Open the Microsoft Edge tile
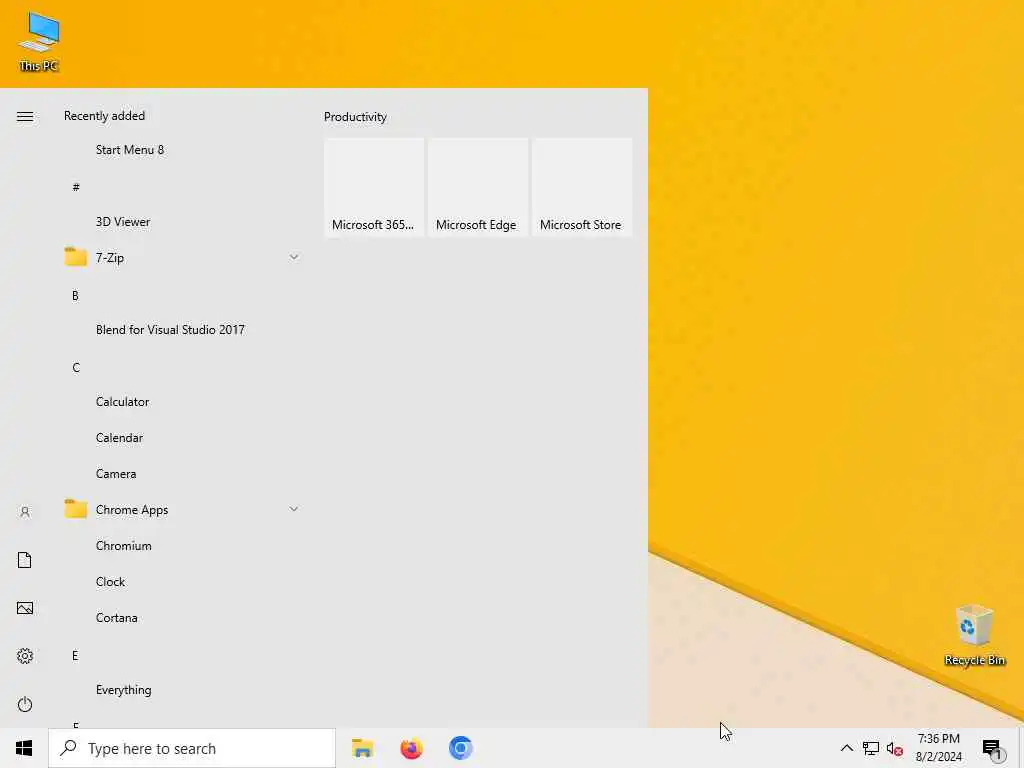This screenshot has height=768, width=1024. pyautogui.click(x=478, y=187)
